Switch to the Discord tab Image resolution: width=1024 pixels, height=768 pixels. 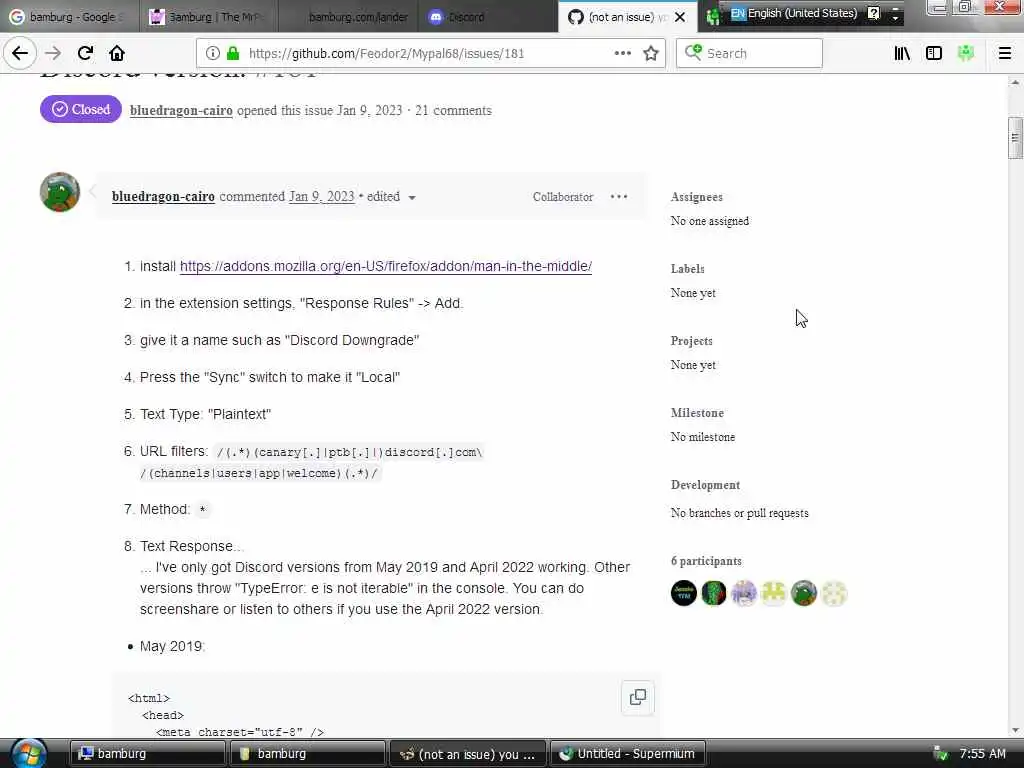(x=490, y=17)
